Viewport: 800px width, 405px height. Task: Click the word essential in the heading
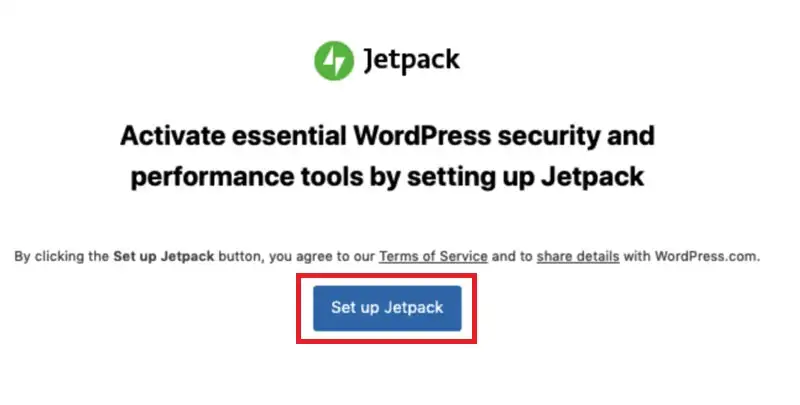[289, 136]
